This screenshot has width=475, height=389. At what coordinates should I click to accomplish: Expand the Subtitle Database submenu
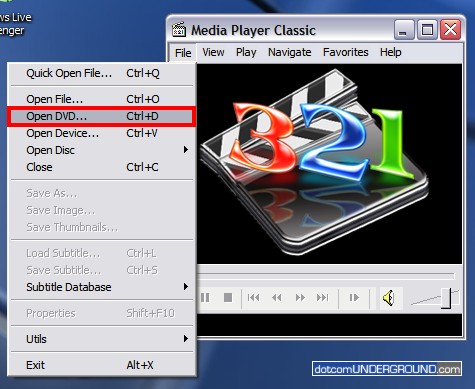coord(101,287)
